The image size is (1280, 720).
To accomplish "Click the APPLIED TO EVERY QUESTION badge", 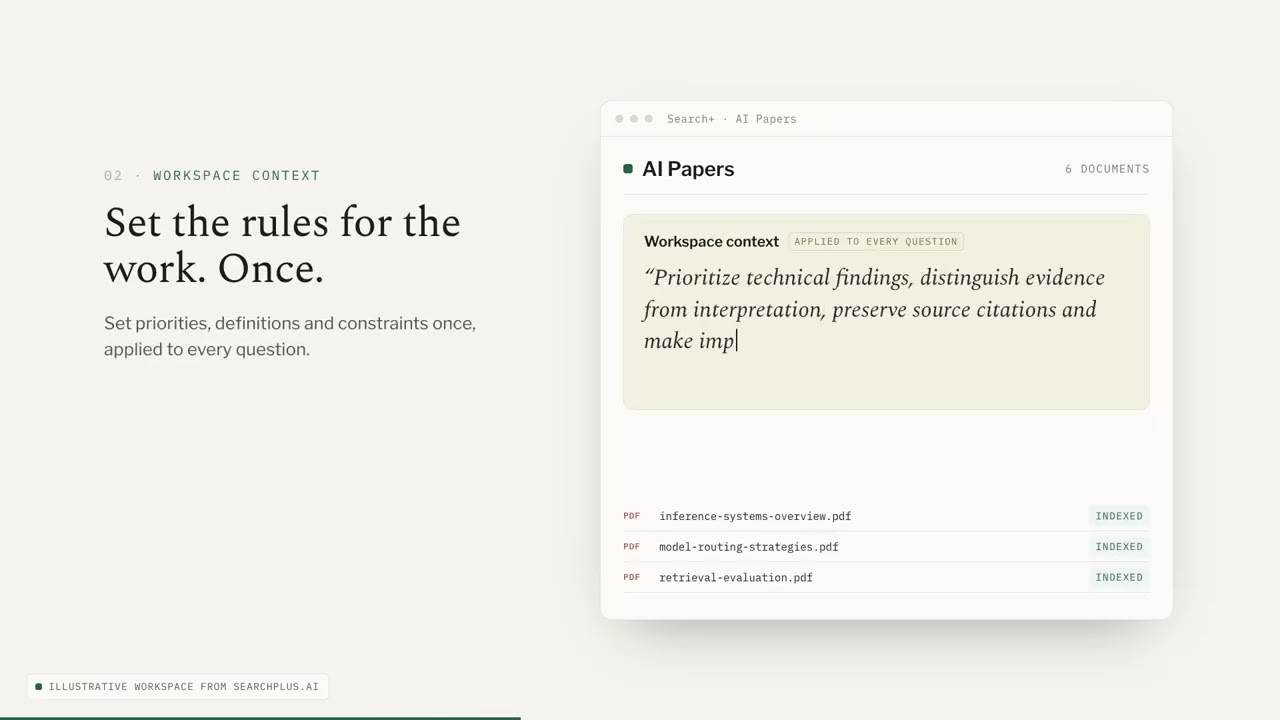I will coord(876,241).
